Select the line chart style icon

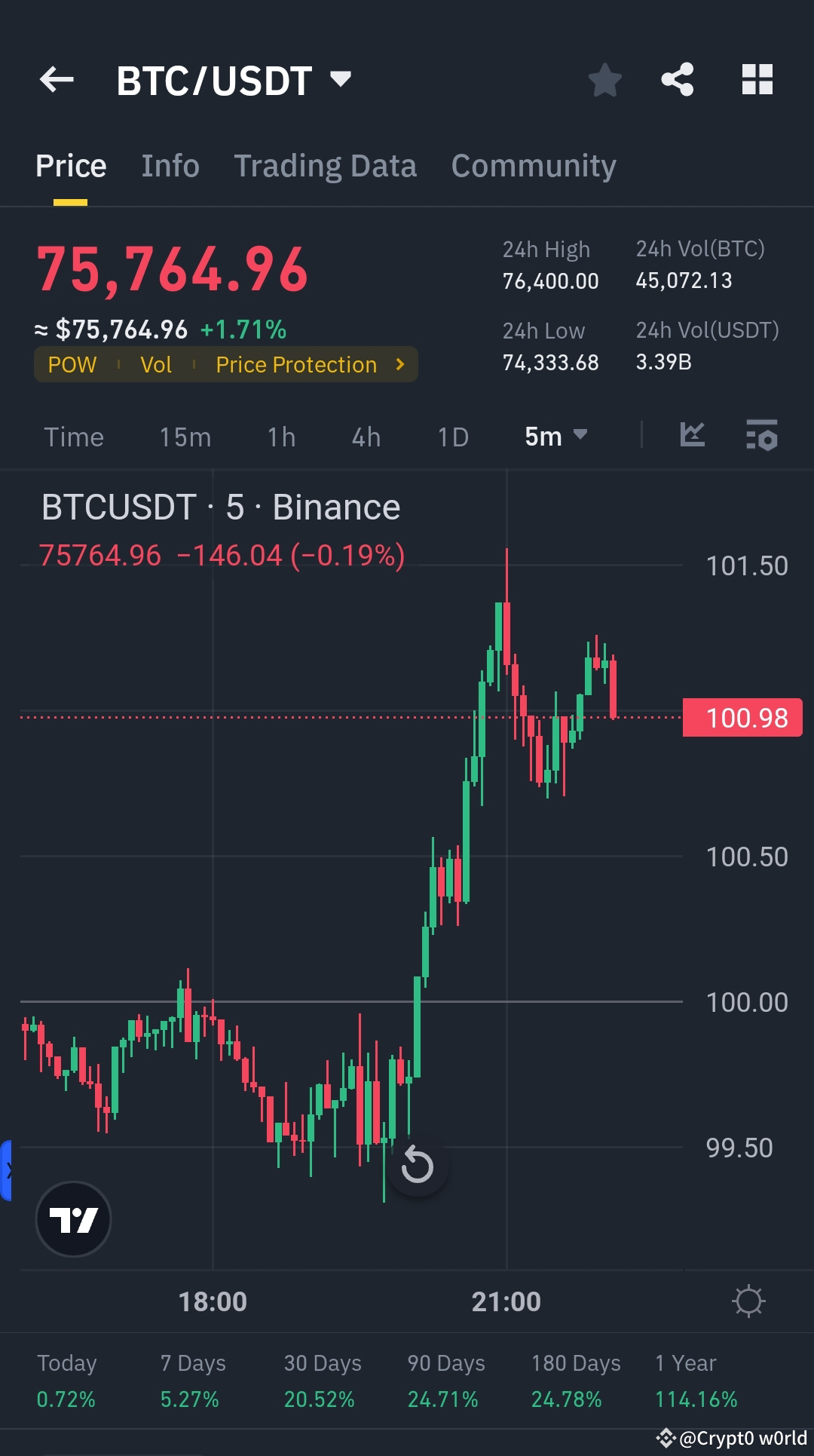point(693,435)
